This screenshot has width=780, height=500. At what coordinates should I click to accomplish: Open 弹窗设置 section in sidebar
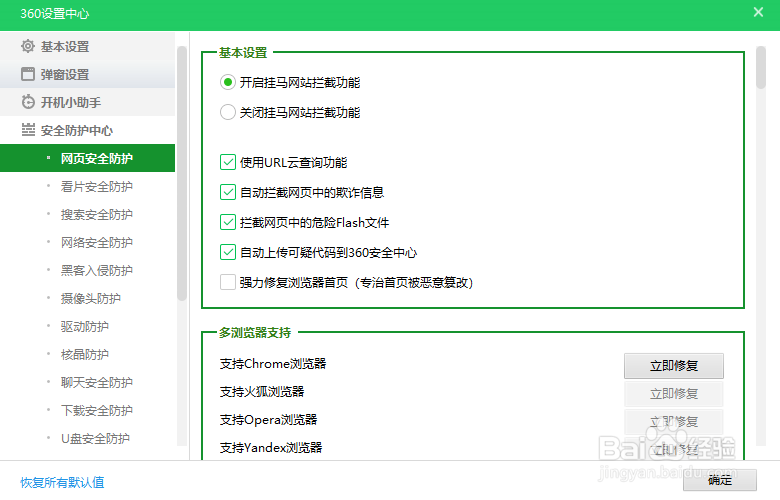pyautogui.click(x=88, y=75)
